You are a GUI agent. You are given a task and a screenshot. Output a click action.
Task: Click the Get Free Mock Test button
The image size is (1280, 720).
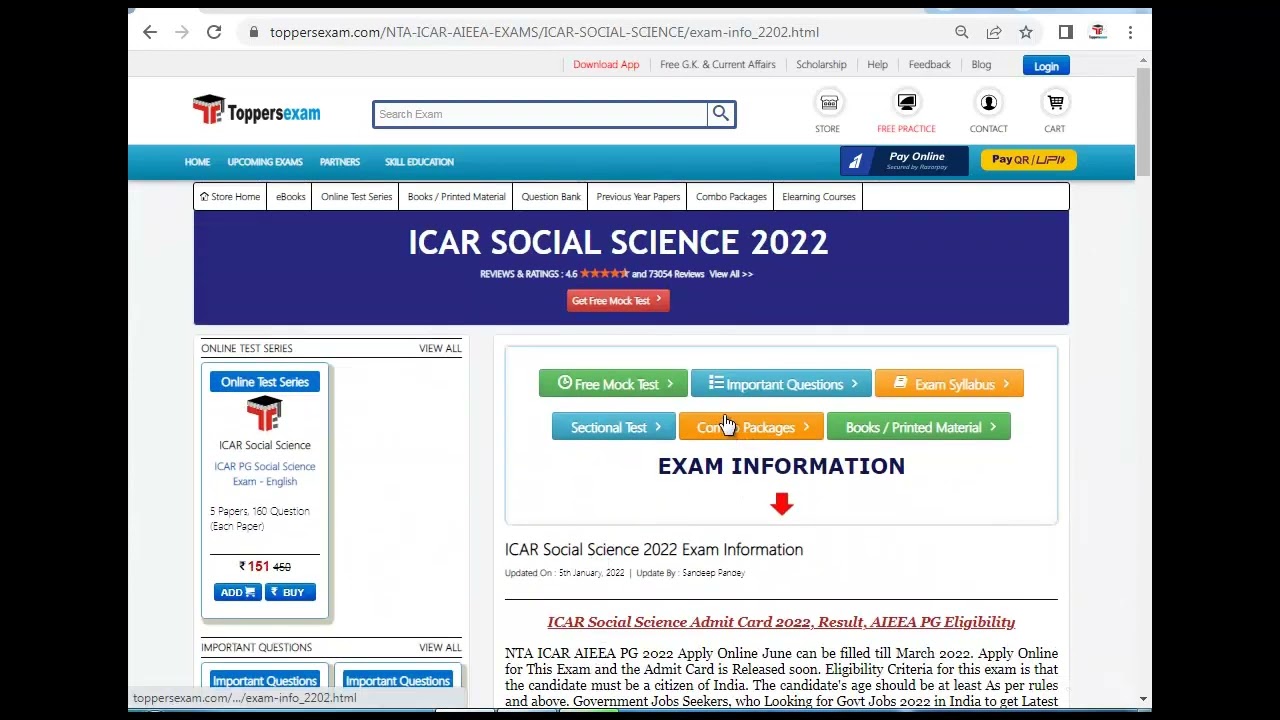[x=618, y=301]
